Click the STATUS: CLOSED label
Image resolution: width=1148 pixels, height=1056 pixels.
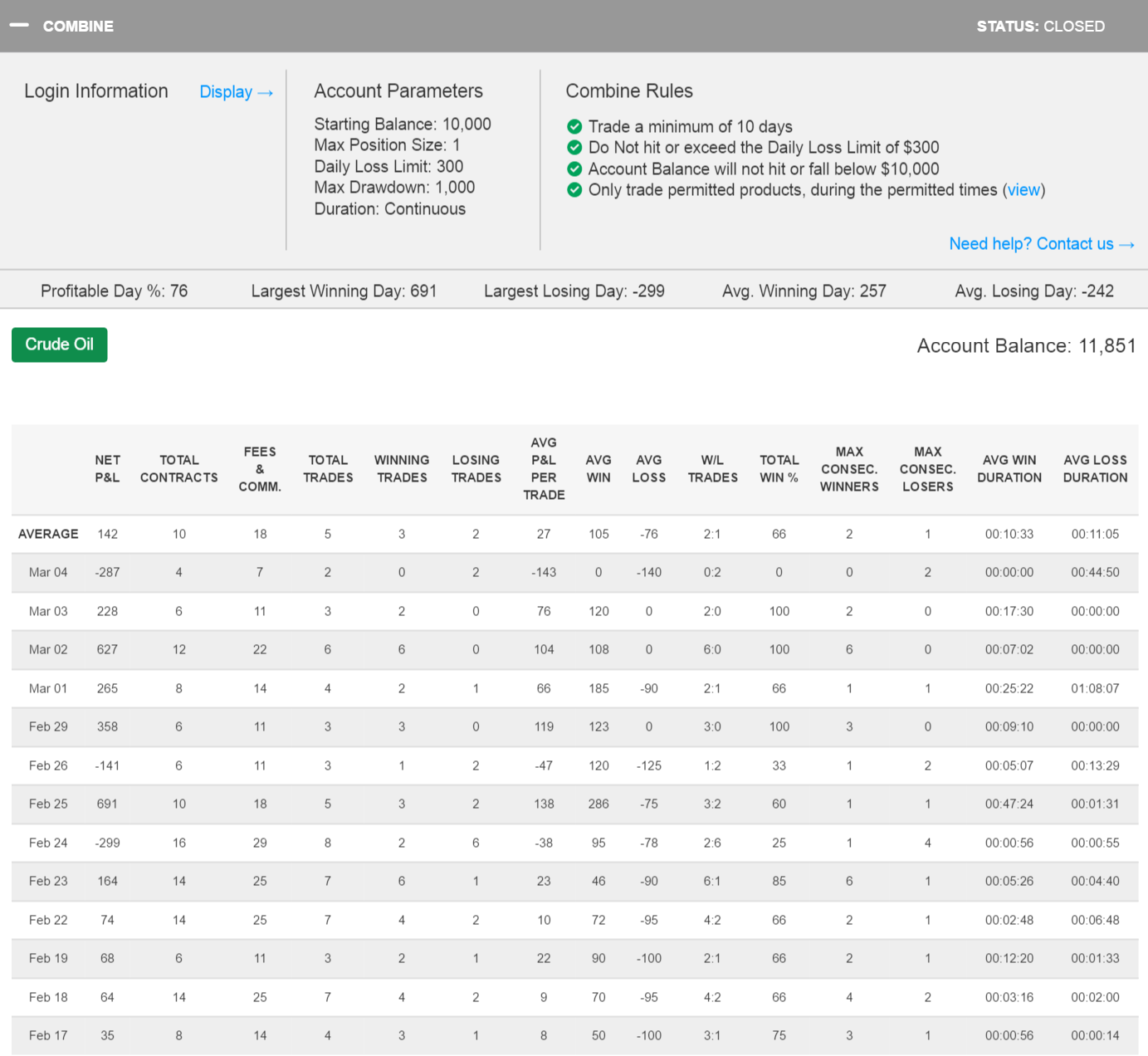tap(1040, 27)
